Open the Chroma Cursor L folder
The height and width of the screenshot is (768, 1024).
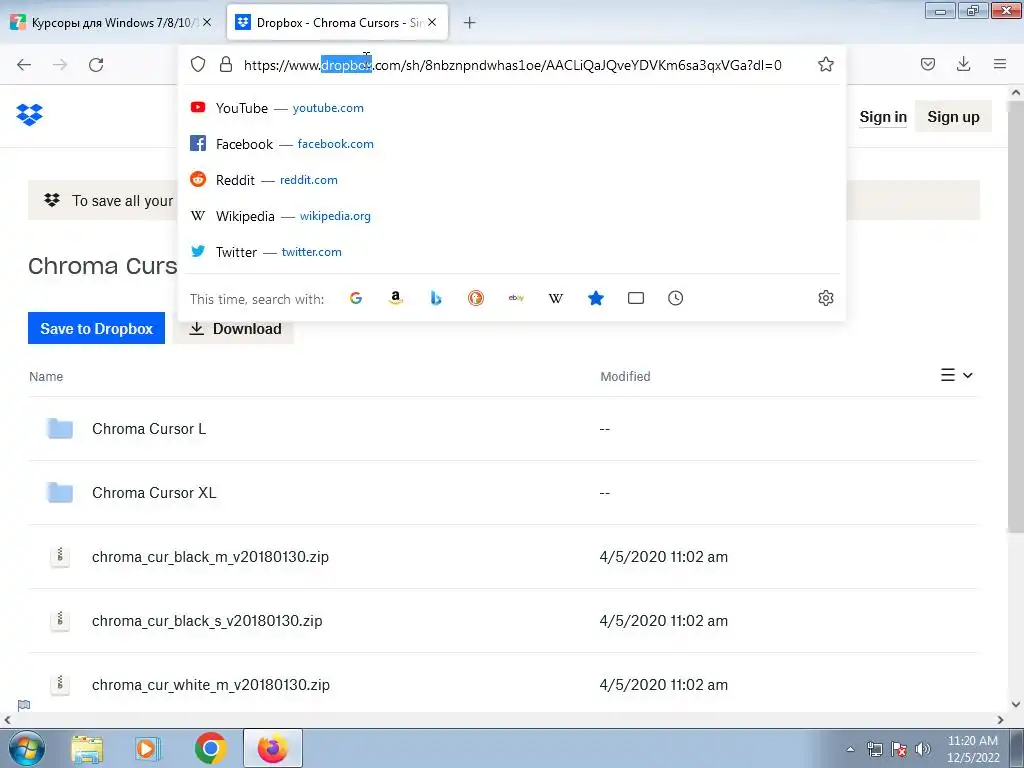pos(149,429)
